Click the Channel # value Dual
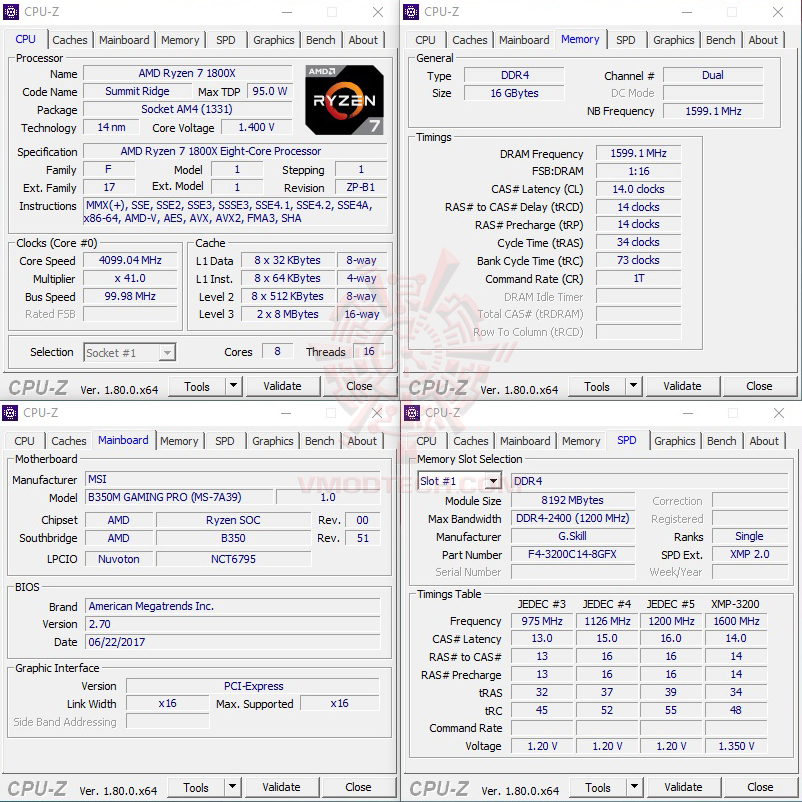The width and height of the screenshot is (802, 802). [712, 75]
